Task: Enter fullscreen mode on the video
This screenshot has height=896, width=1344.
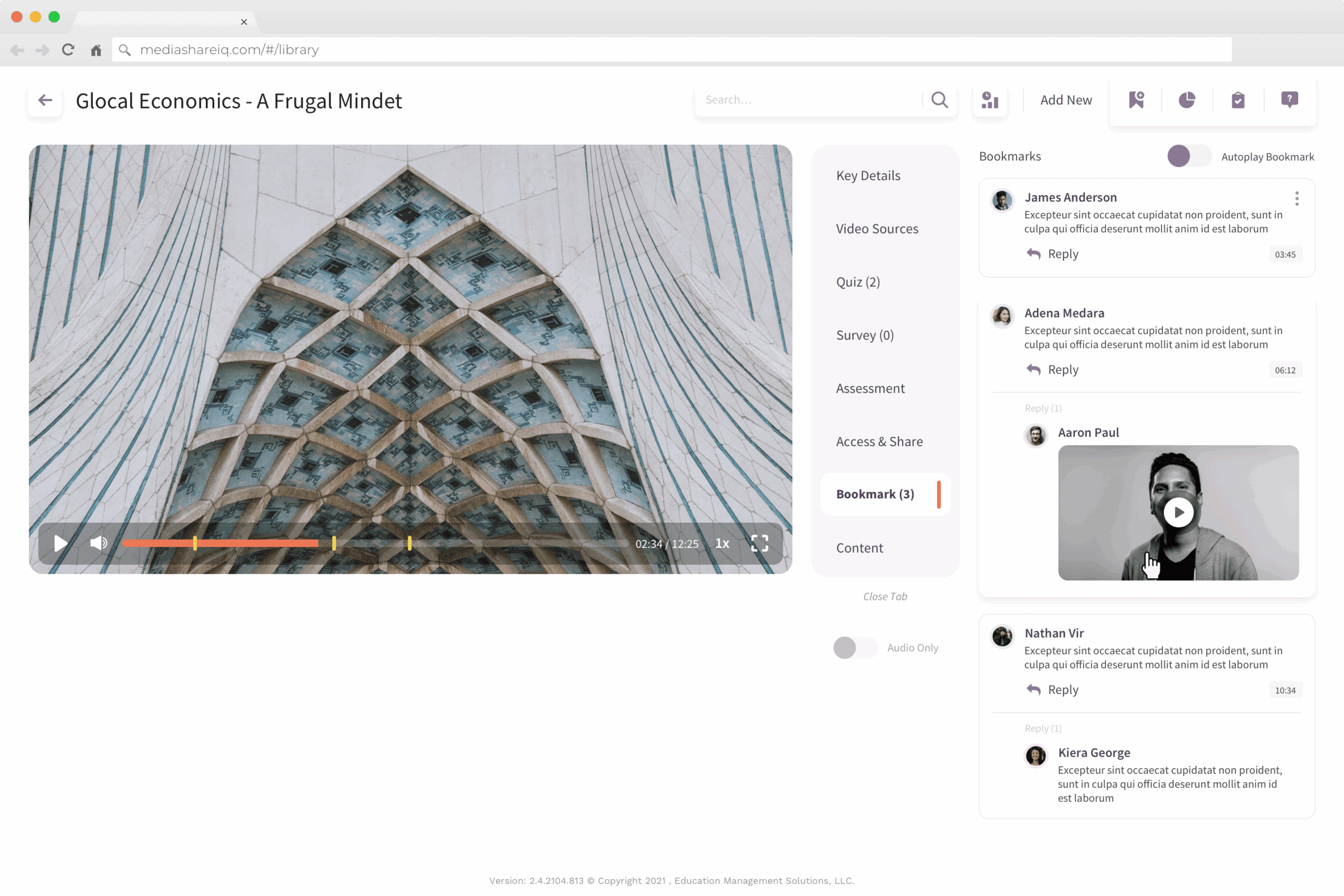Action: 759,543
